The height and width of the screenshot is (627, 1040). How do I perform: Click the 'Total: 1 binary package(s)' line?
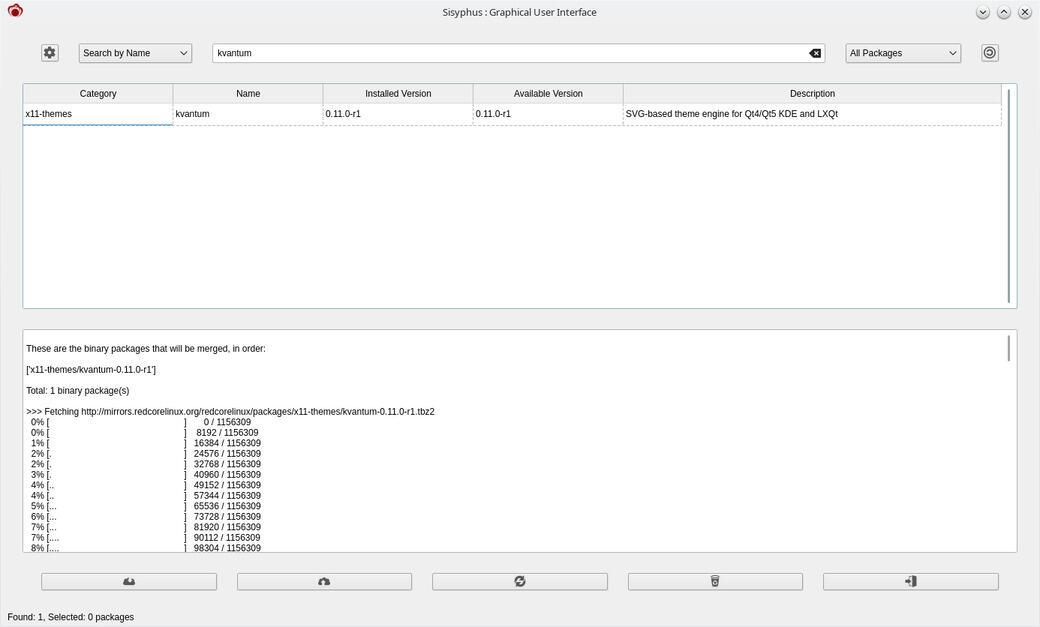coord(78,391)
